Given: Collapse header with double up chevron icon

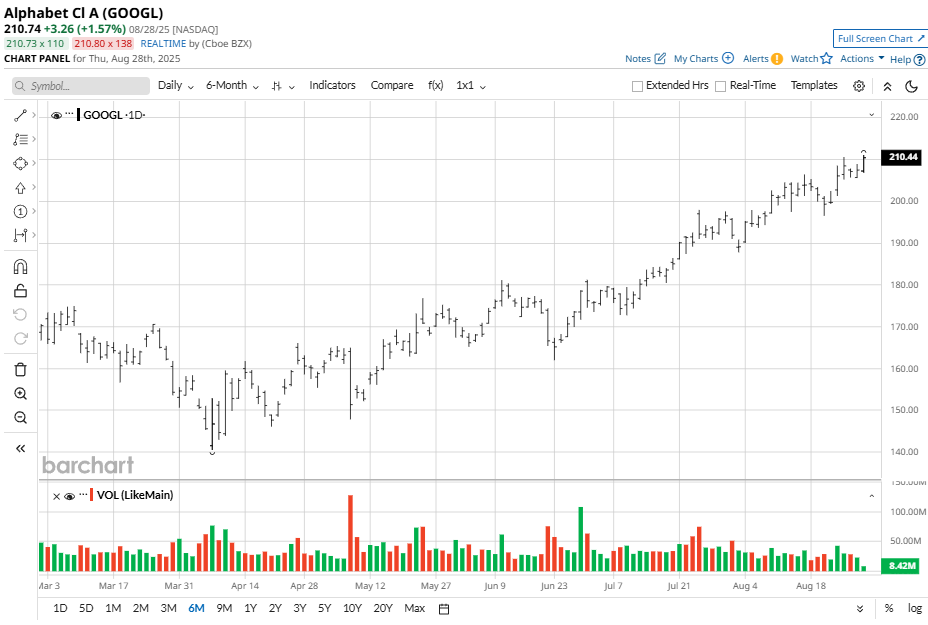Looking at the screenshot, I should (887, 86).
